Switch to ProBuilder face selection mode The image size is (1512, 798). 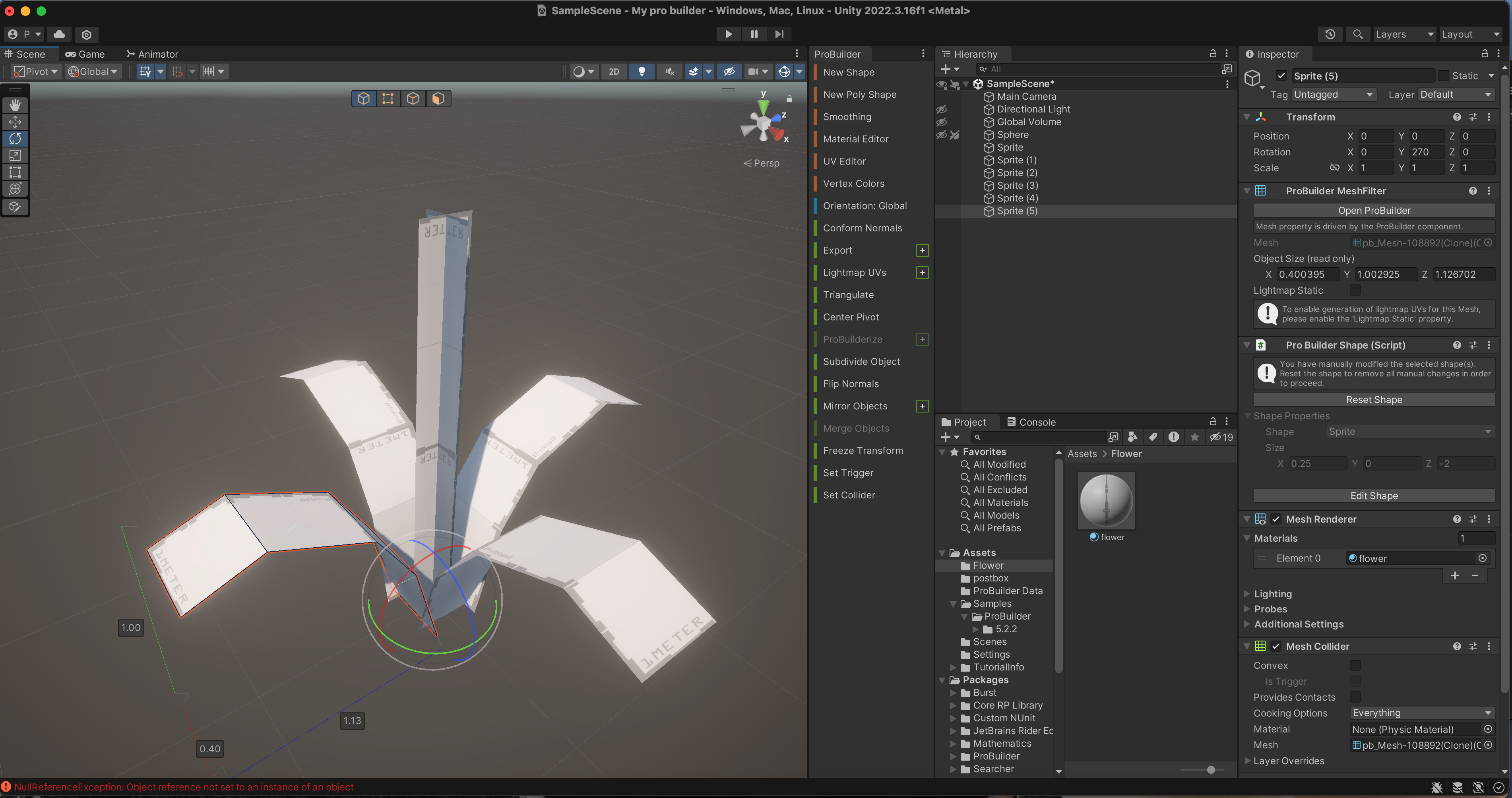click(438, 99)
